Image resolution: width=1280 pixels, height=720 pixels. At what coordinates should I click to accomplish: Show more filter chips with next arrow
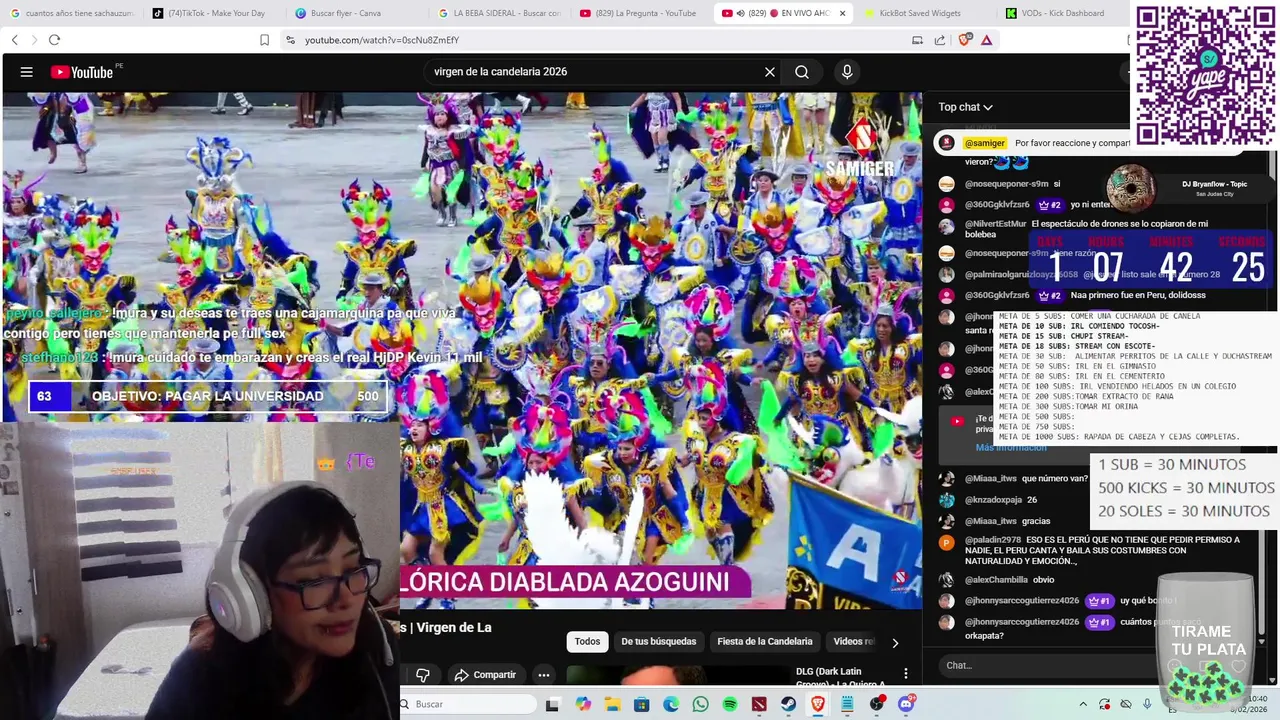895,642
